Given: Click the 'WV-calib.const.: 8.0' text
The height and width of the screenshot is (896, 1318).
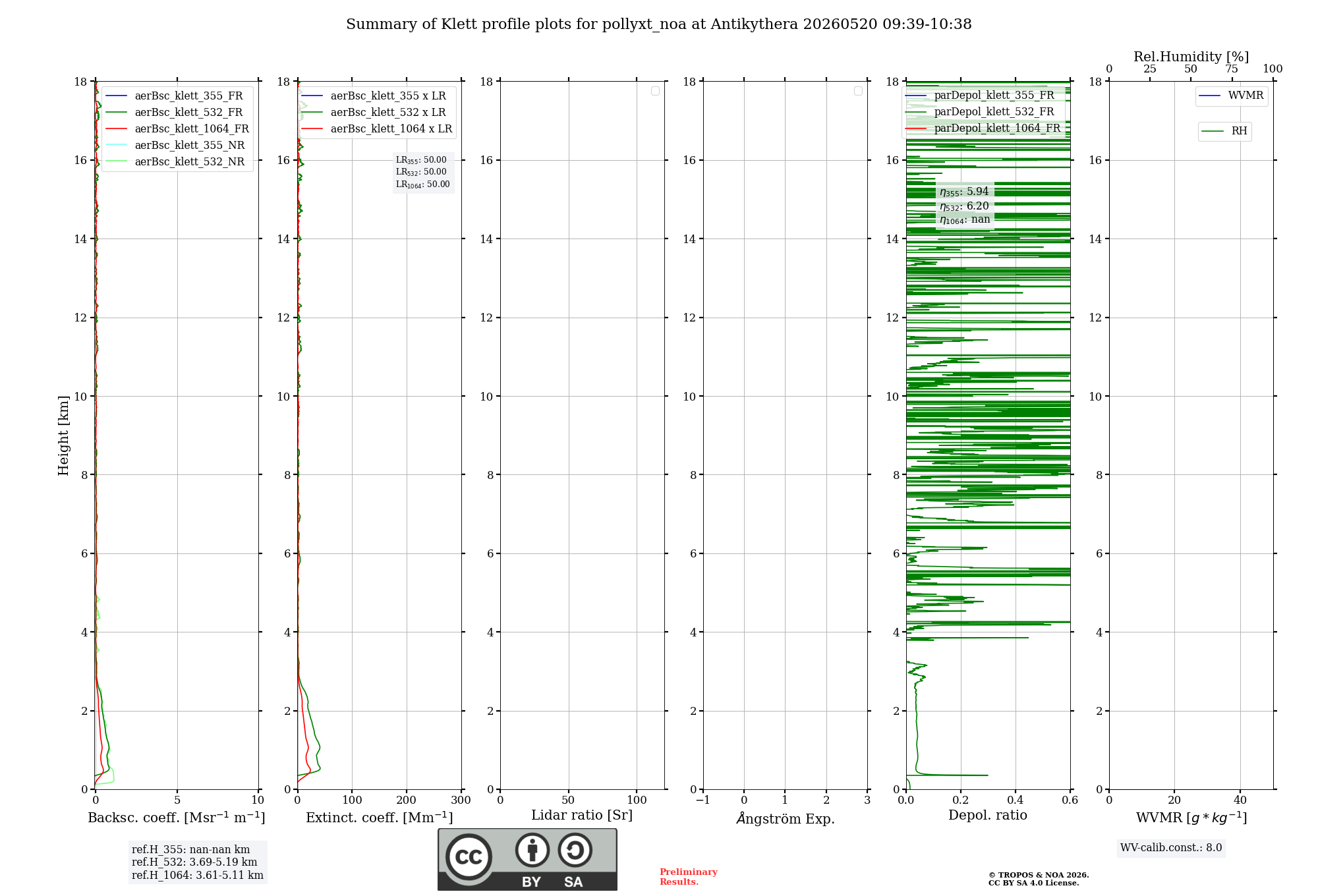Looking at the screenshot, I should click(x=1171, y=848).
